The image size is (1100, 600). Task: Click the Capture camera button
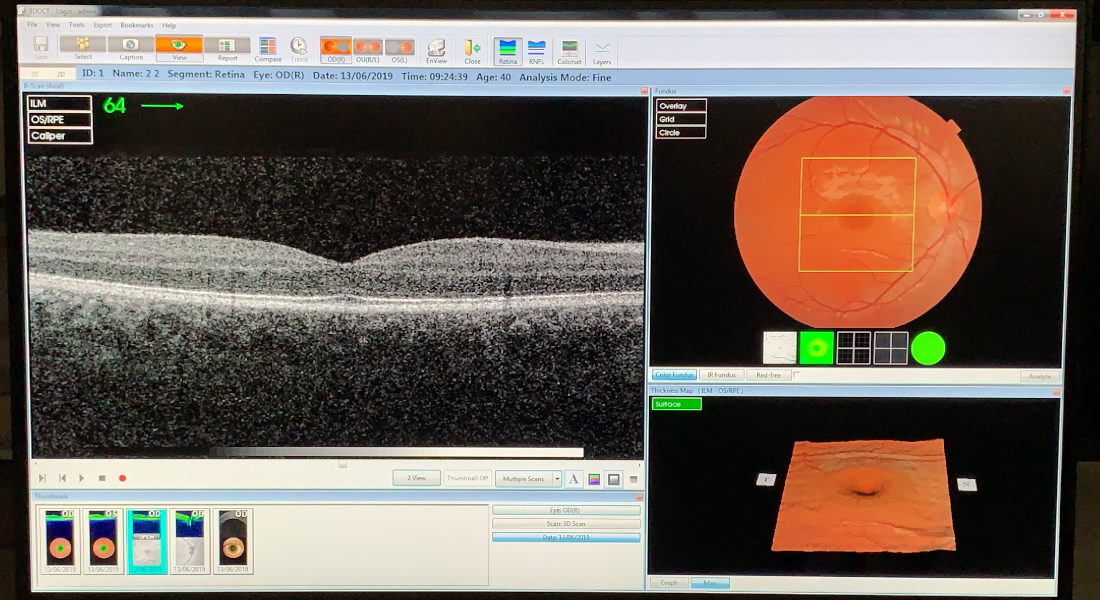click(130, 47)
